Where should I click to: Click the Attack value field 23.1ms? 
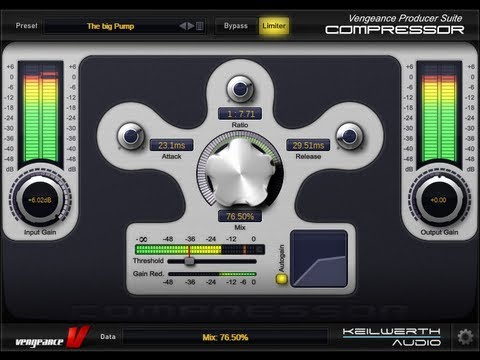click(x=171, y=145)
